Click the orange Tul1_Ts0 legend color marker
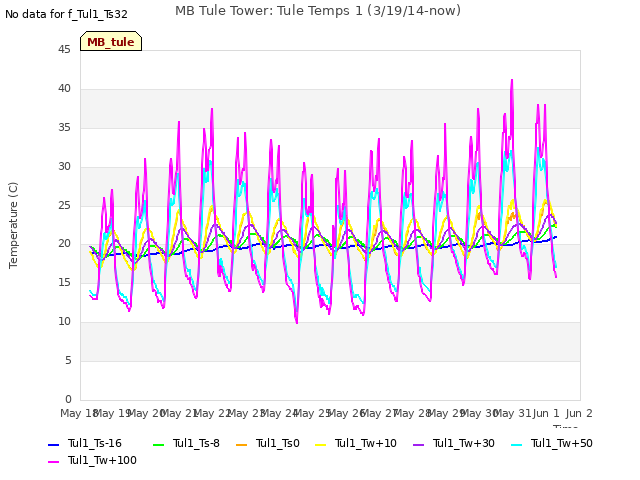Viewport: 640px width, 480px height. (242, 444)
